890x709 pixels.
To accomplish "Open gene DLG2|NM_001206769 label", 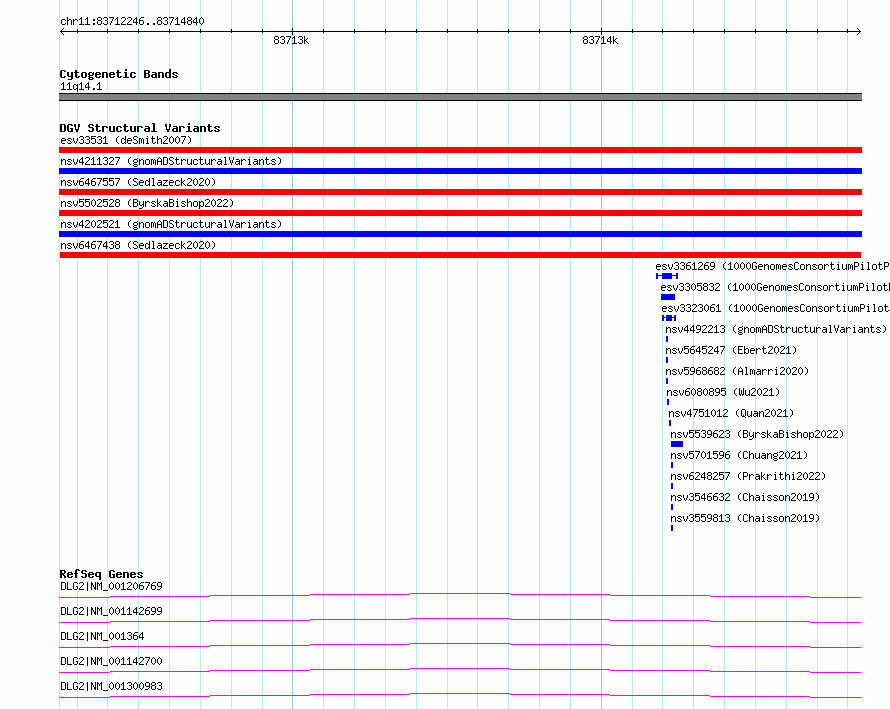I will pyautogui.click(x=111, y=586).
